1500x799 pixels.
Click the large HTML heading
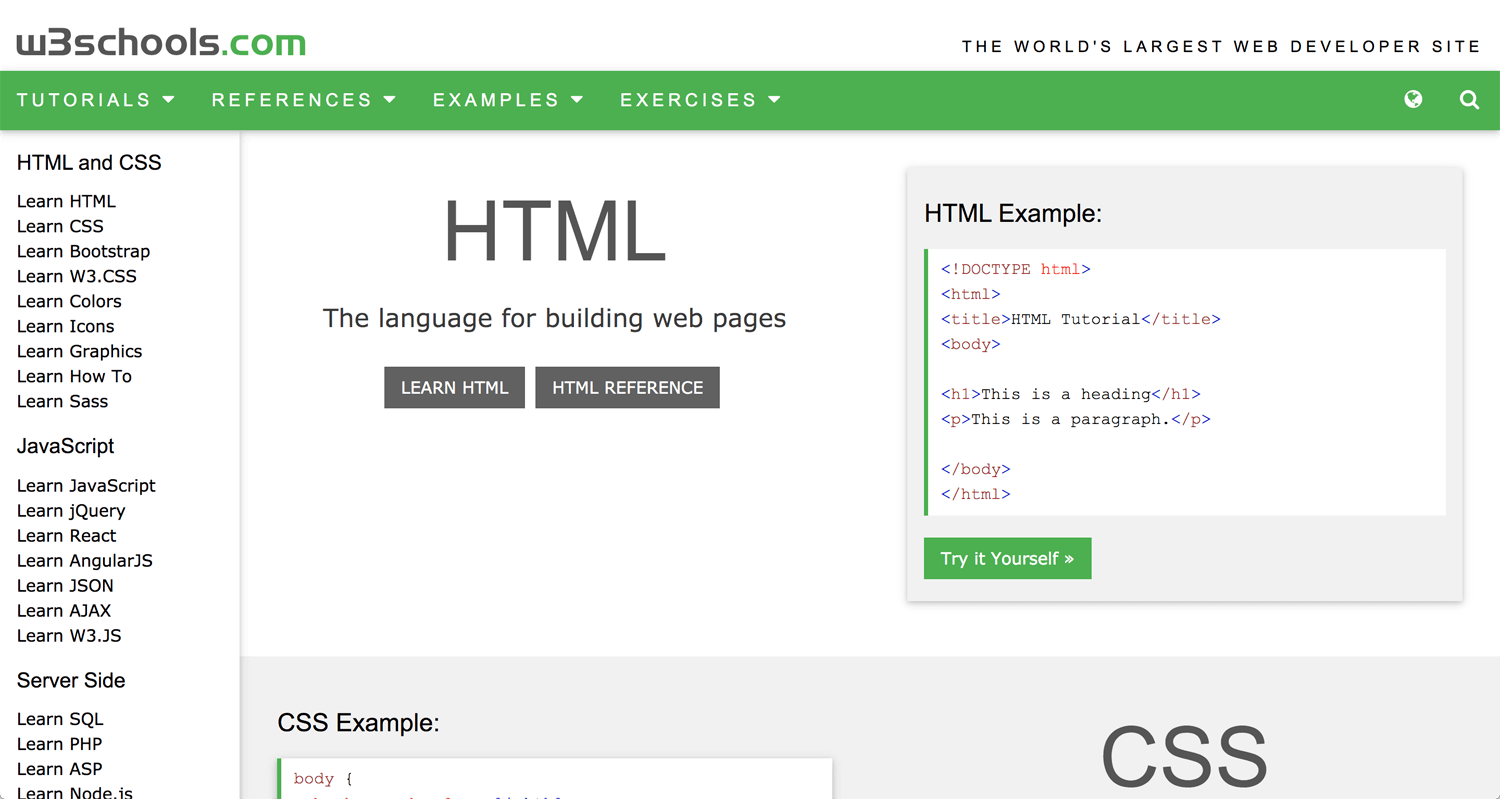[555, 232]
